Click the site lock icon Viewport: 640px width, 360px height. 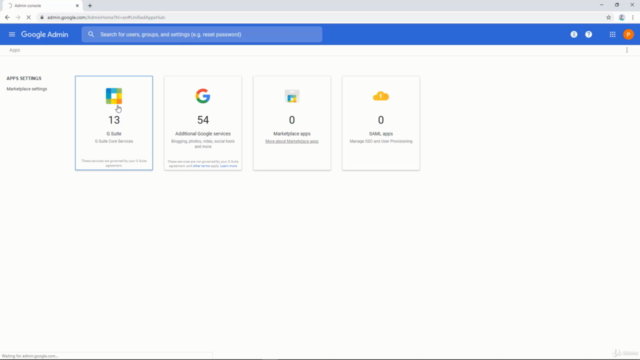[x=42, y=17]
